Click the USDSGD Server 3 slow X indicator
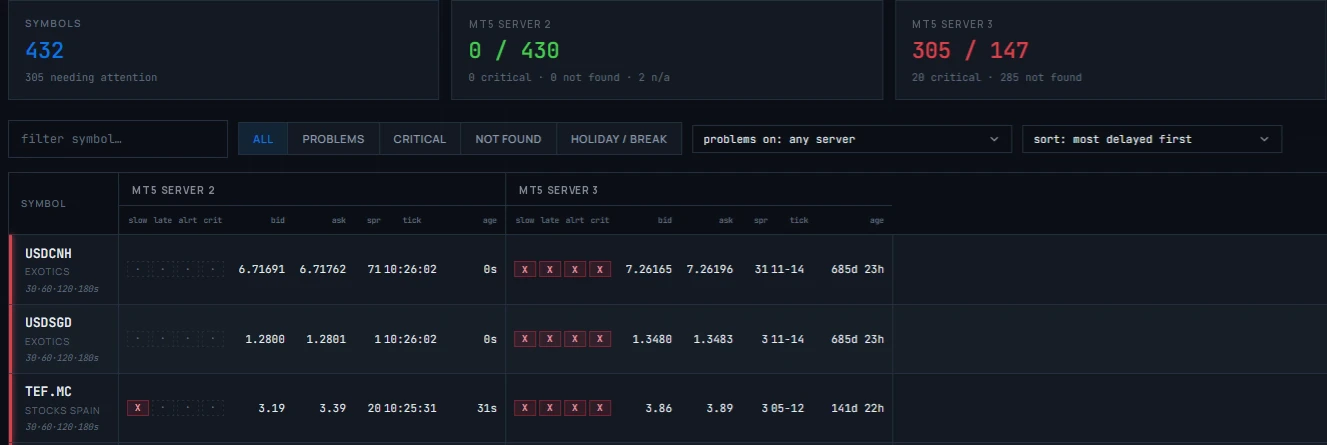 (524, 339)
